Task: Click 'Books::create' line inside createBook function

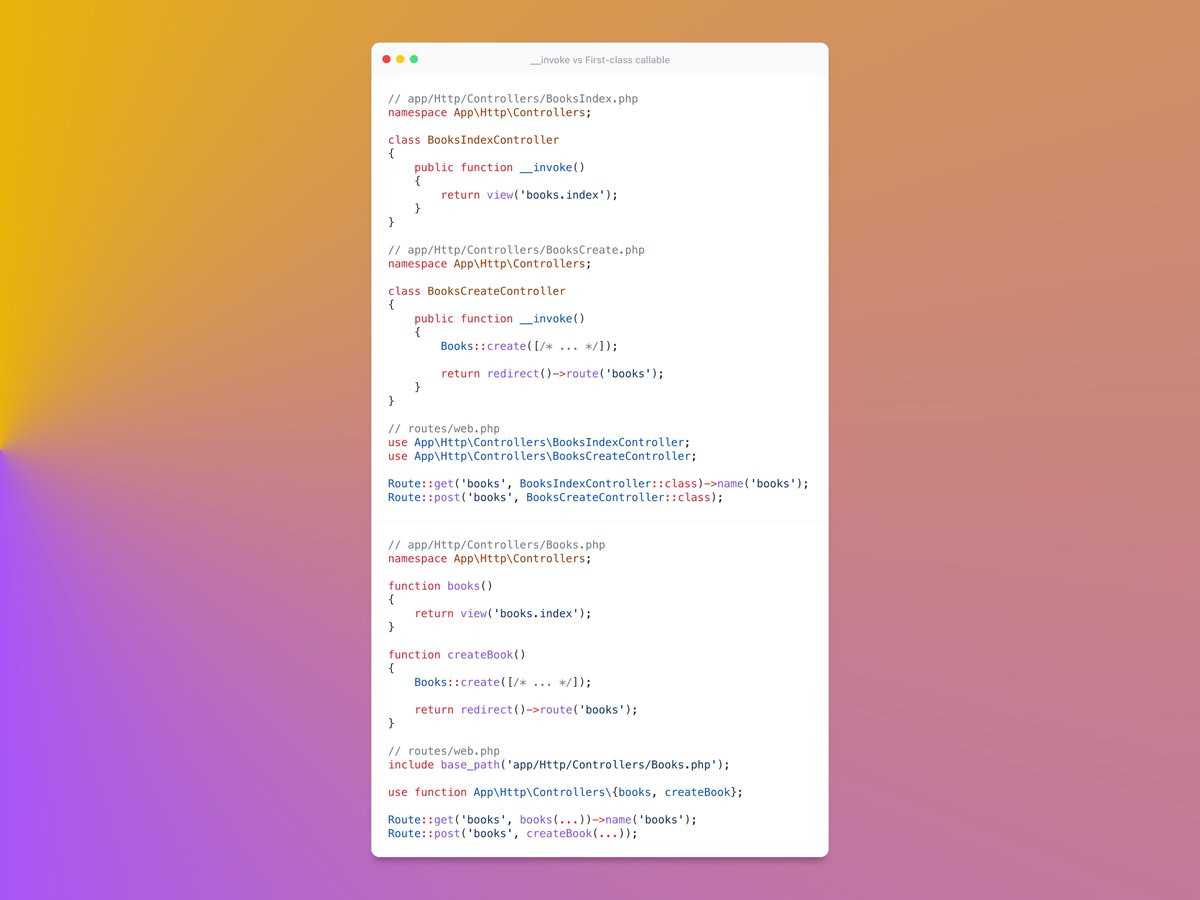Action: coord(503,682)
